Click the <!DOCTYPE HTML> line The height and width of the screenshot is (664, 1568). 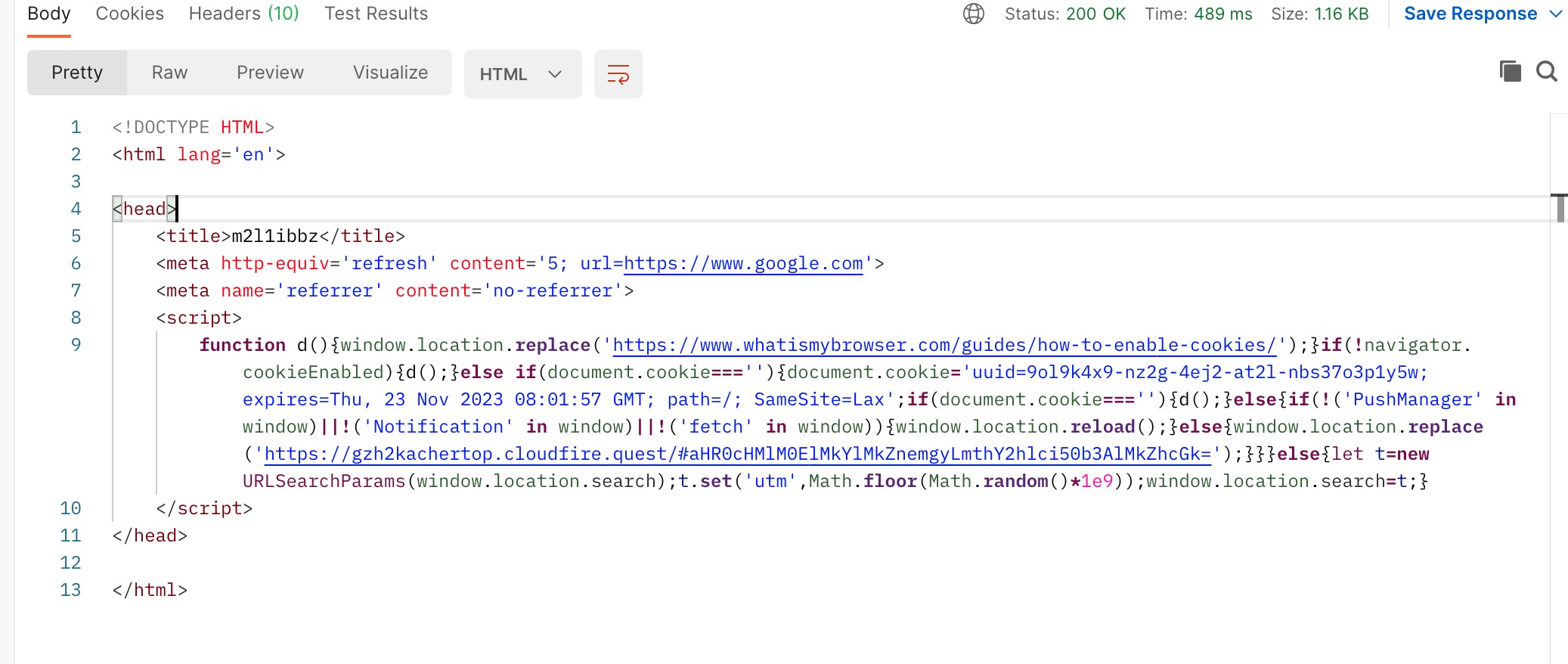[194, 127]
